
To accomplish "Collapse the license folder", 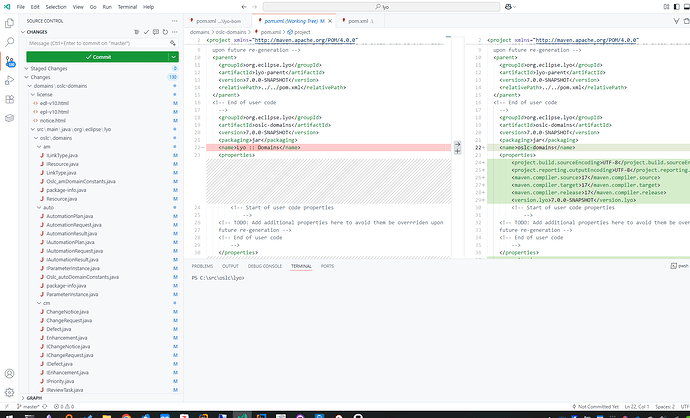I will (x=44, y=95).
